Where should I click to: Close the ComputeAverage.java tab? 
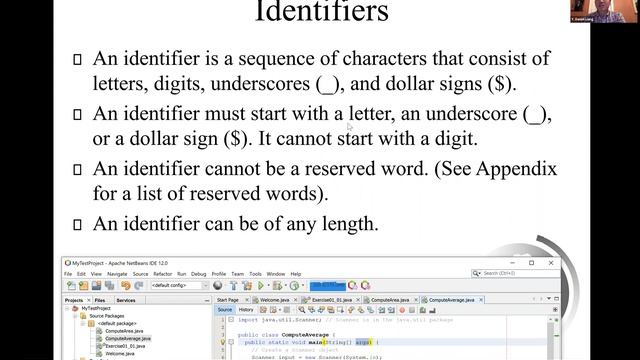[x=481, y=300]
